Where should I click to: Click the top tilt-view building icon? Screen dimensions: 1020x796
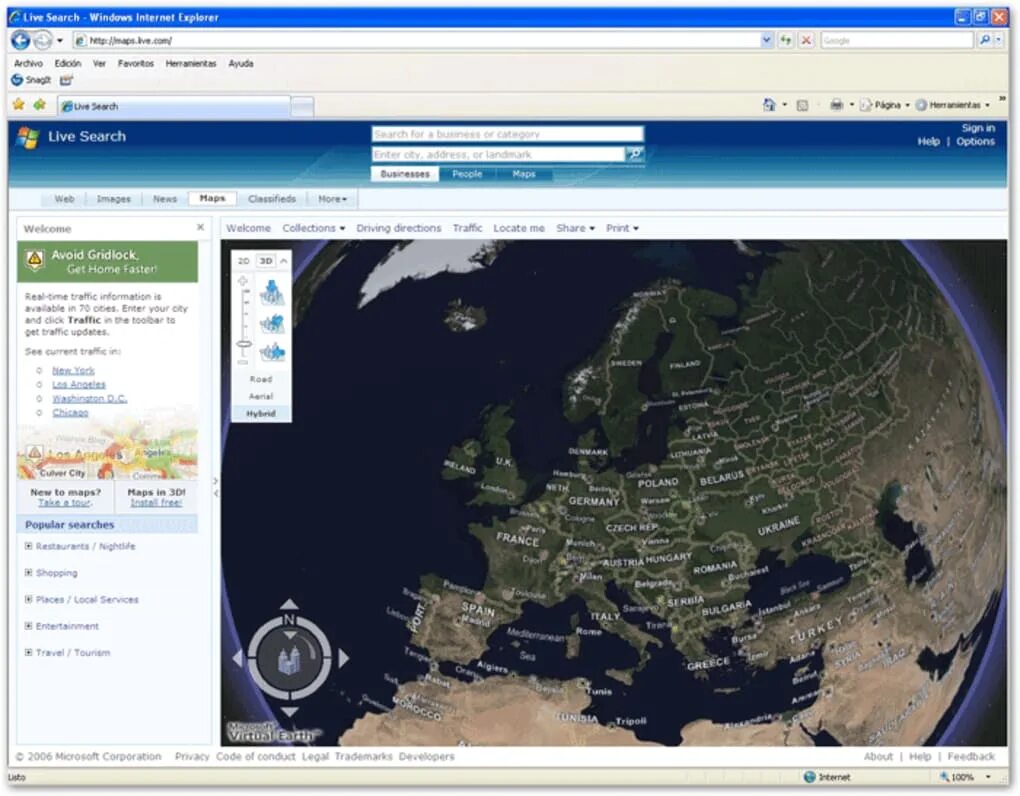click(x=273, y=293)
